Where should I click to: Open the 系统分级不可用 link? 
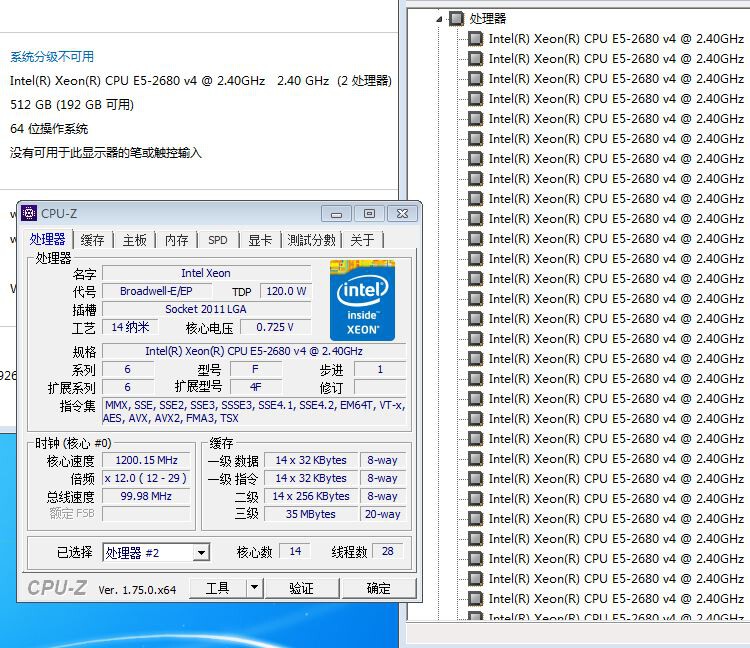point(52,56)
